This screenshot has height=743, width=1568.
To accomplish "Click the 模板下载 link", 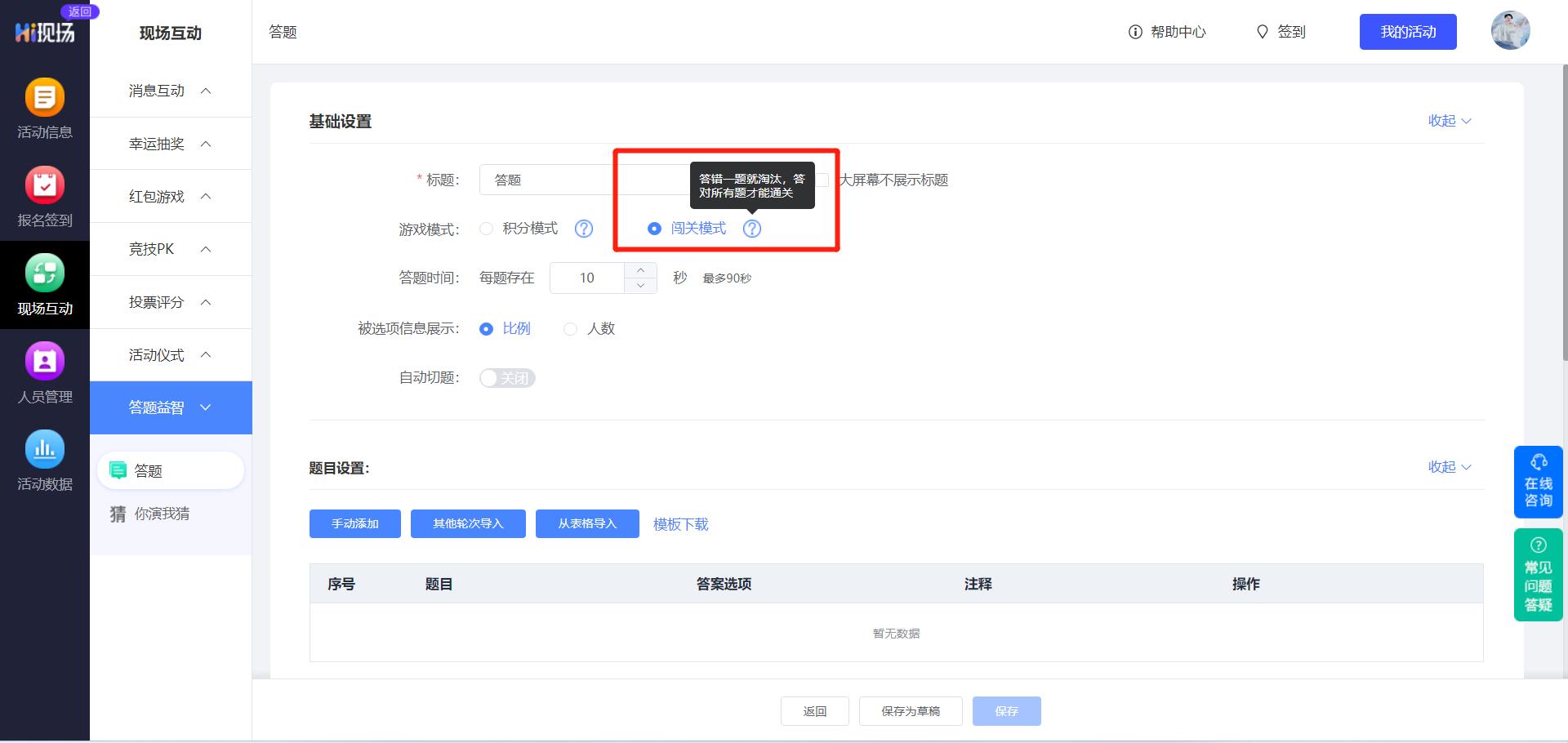I will pyautogui.click(x=680, y=524).
